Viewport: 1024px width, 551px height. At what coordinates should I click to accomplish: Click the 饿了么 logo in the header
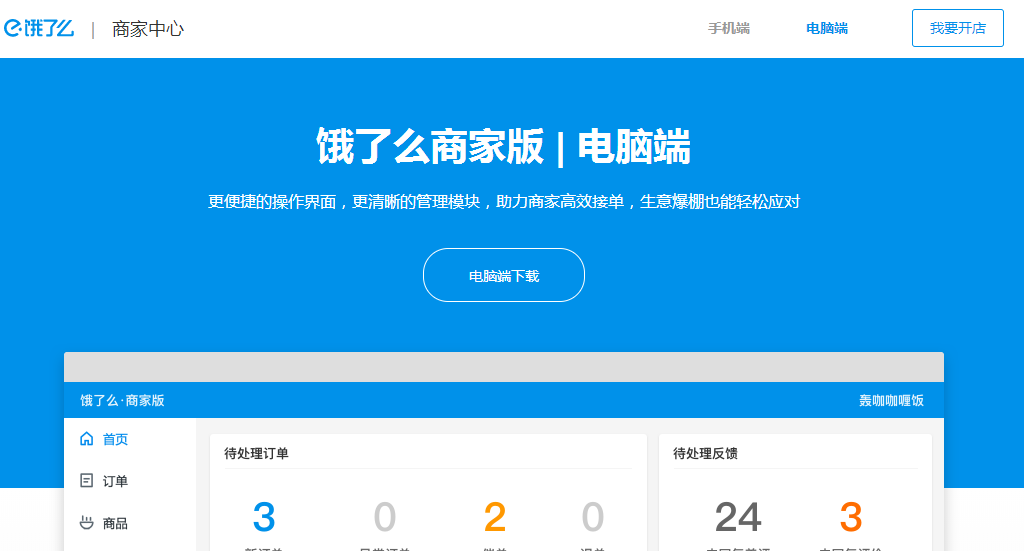pyautogui.click(x=39, y=28)
